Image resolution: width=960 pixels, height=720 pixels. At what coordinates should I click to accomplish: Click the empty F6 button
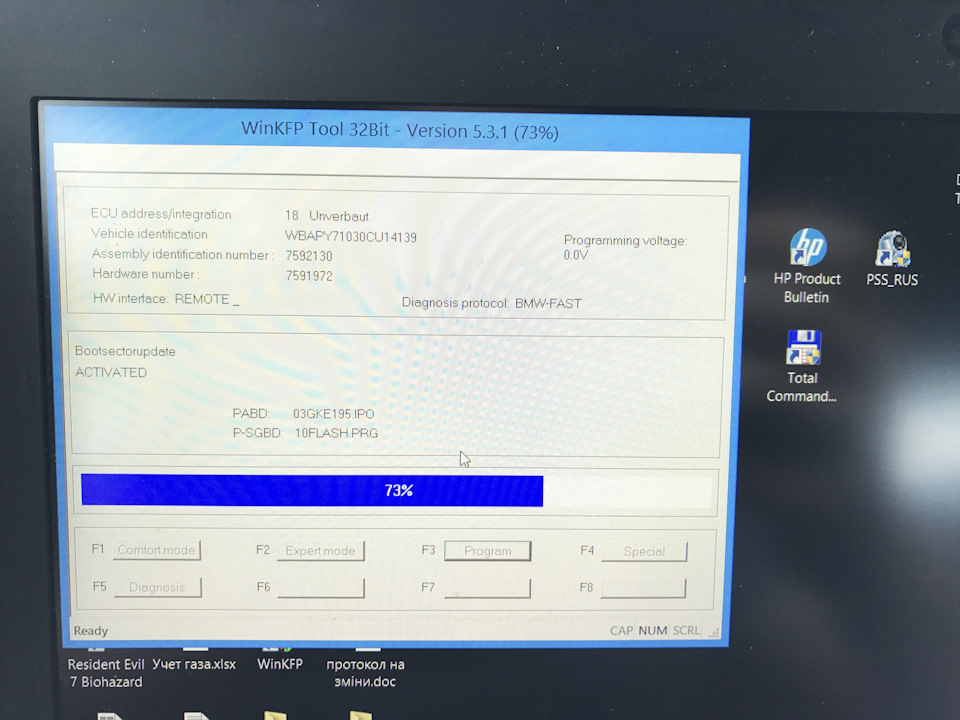tap(321, 588)
